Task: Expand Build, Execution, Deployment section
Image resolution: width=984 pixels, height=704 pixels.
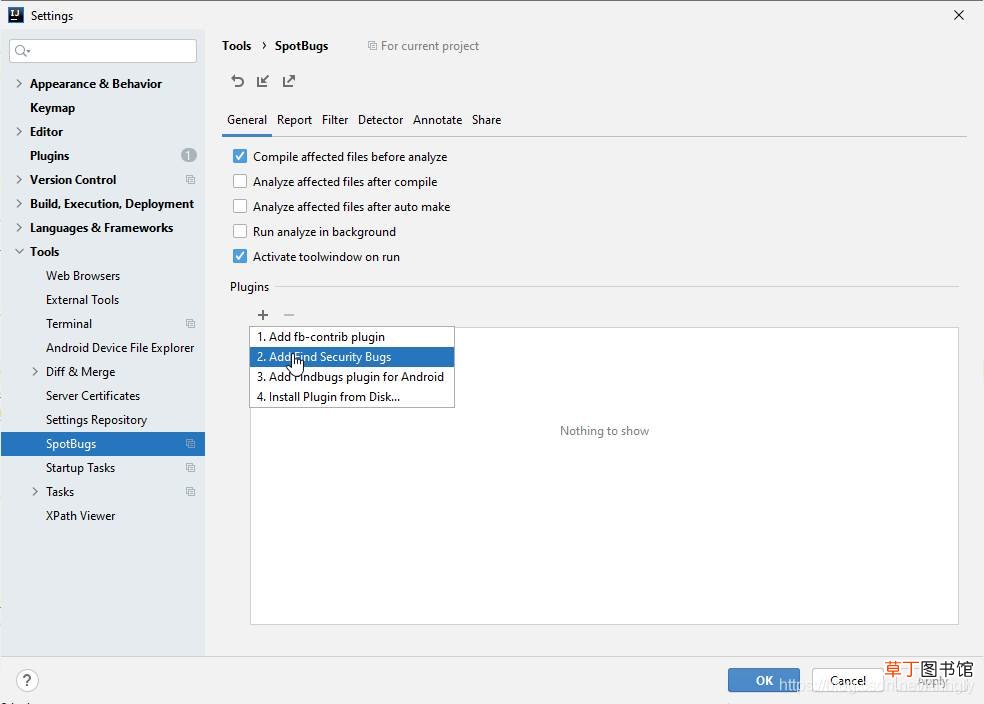Action: (19, 203)
